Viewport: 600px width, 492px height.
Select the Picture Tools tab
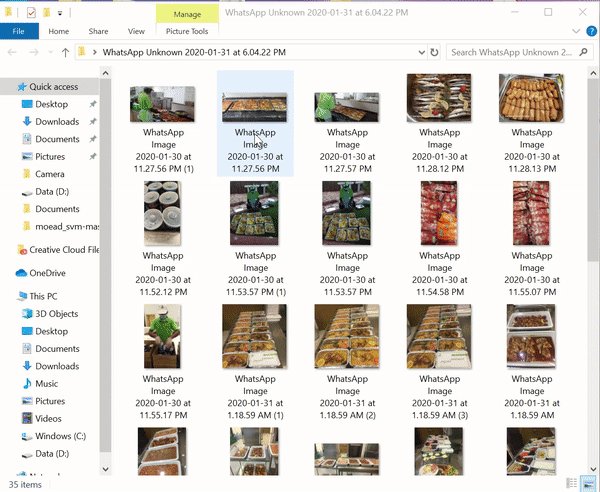coord(187,31)
